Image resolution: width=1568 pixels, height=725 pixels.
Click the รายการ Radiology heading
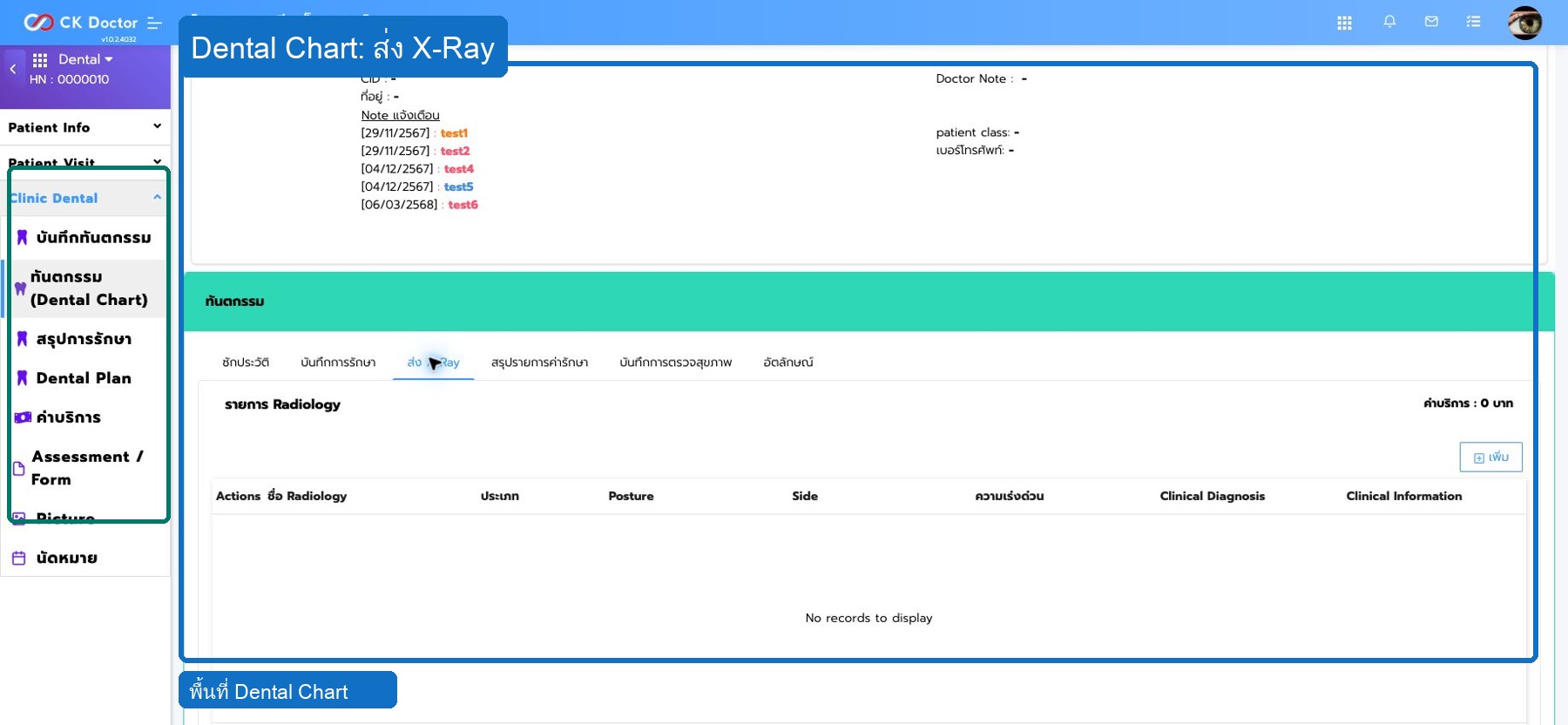(282, 404)
